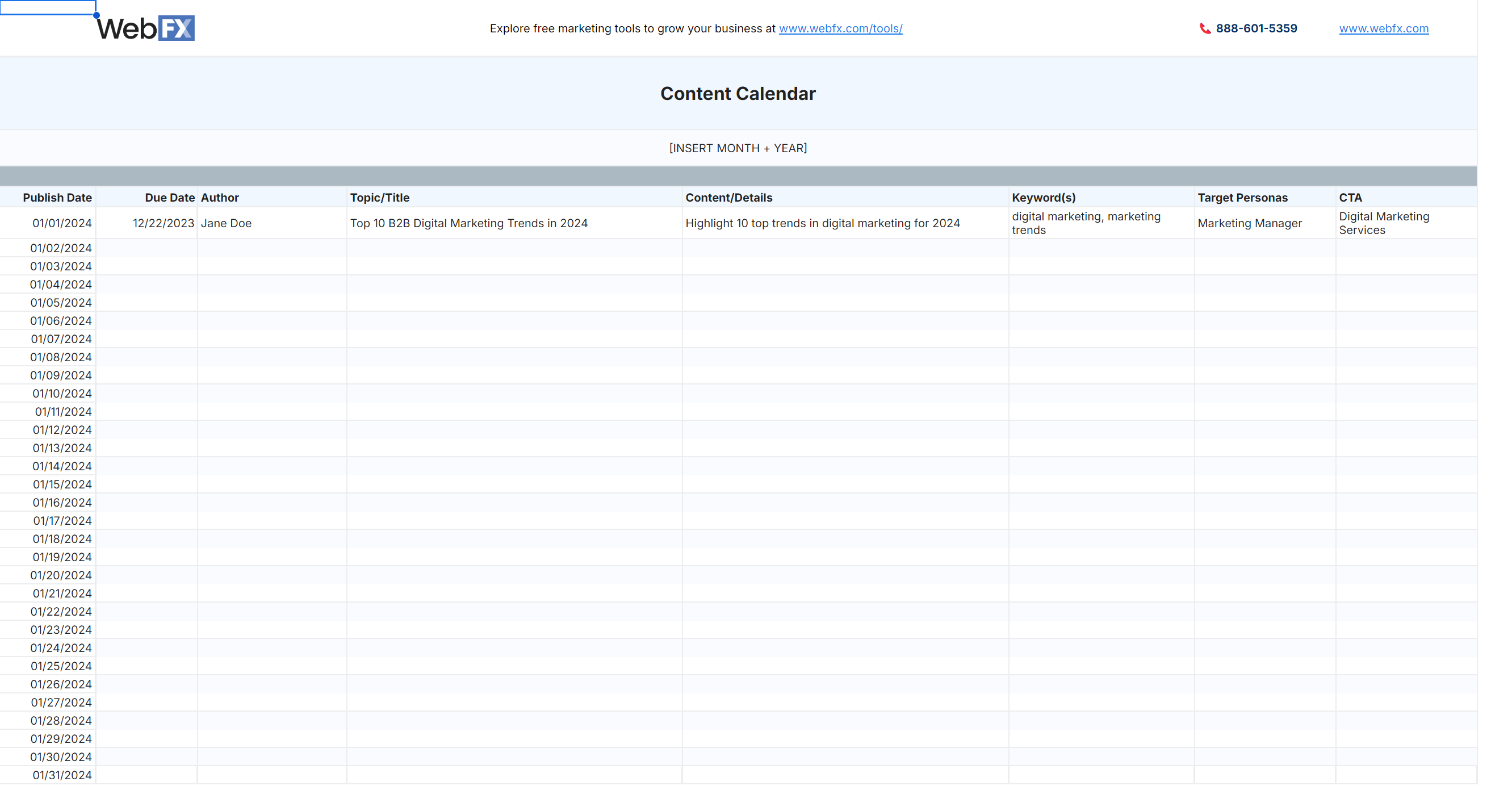Image resolution: width=1512 pixels, height=790 pixels.
Task: Select the 01/20/2024 date cell
Action: pyautogui.click(x=48, y=575)
